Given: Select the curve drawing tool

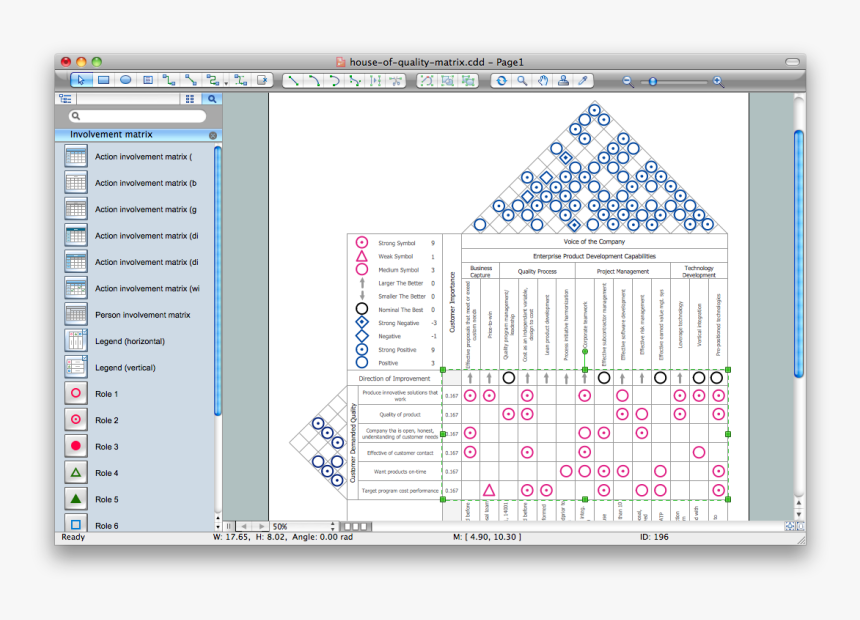Looking at the screenshot, I should click(313, 79).
